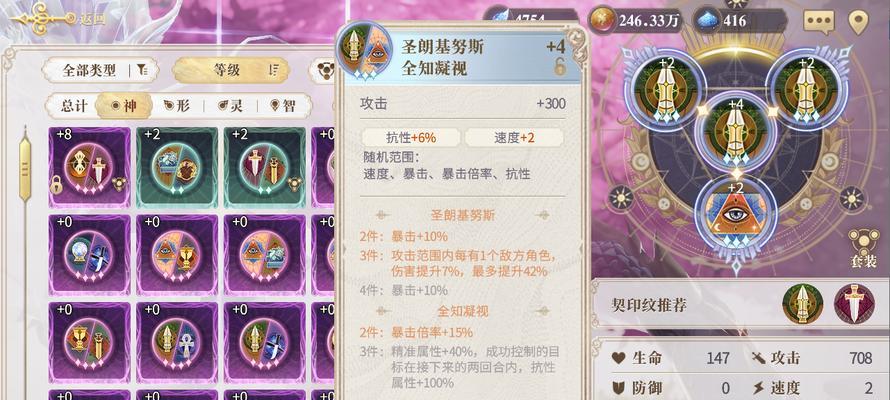Click the inventory scrollbar handle
Viewport: 890px width, 400px height.
(25, 169)
